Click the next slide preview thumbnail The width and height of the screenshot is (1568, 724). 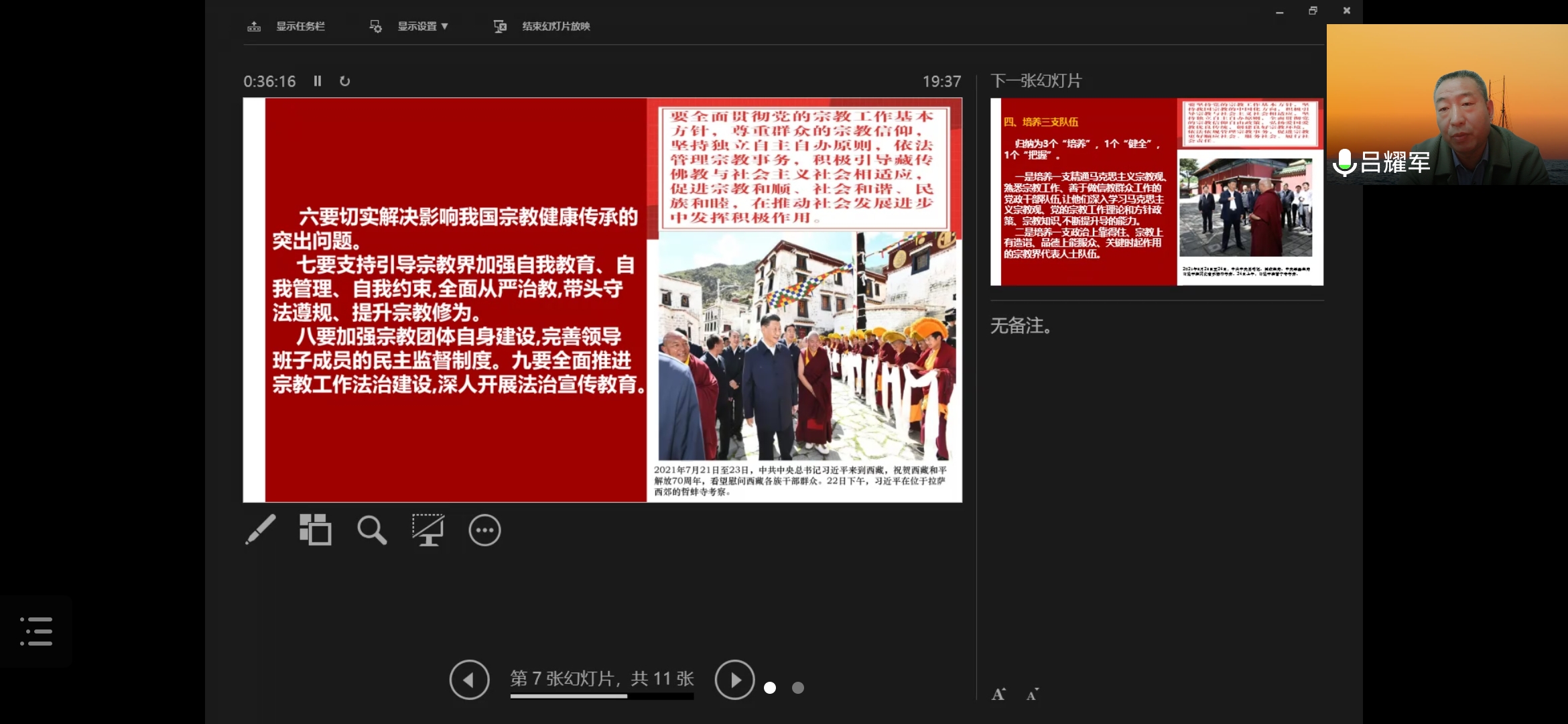pos(1157,192)
